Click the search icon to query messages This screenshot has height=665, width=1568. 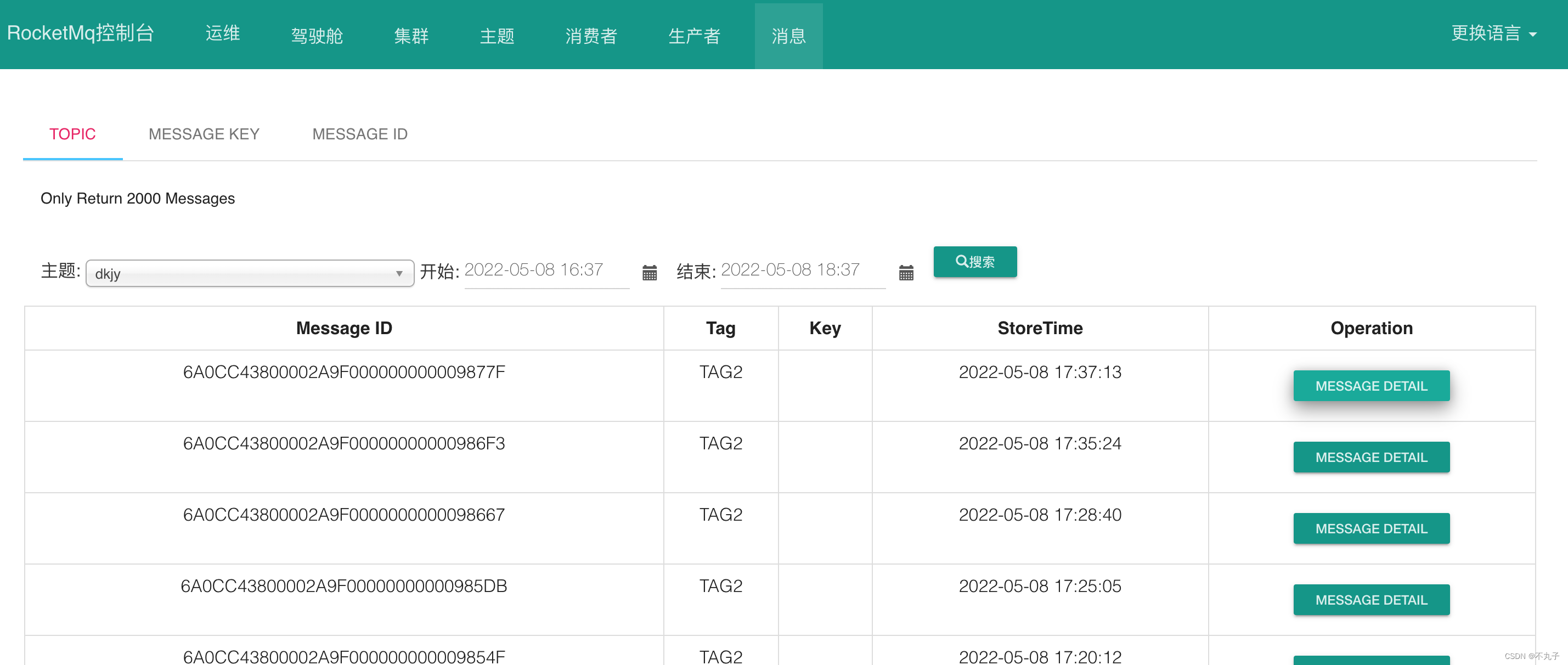coord(976,263)
